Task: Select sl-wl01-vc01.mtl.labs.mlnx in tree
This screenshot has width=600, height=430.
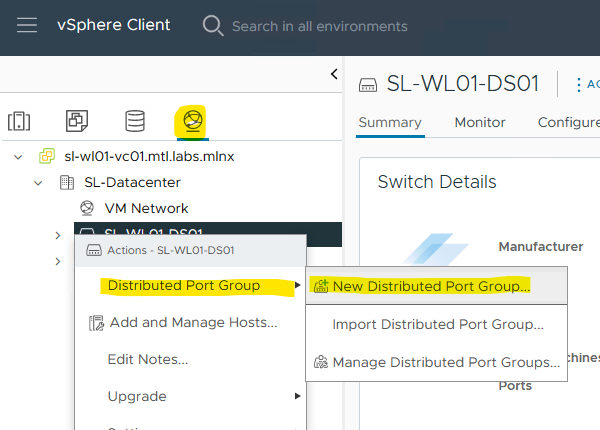Action: pos(149,156)
